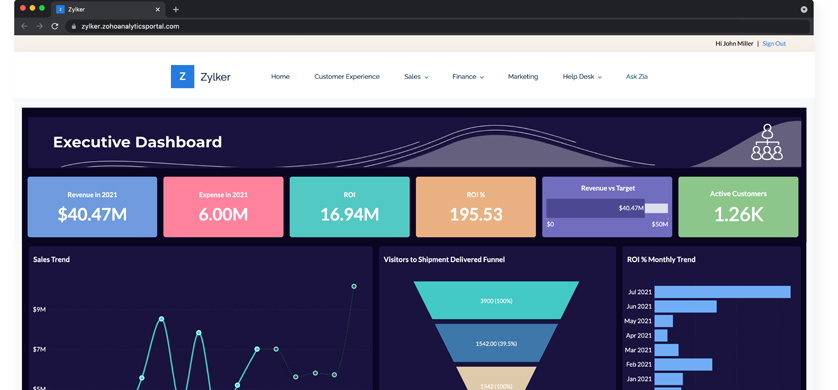Select the Active Customers card
Viewport: 838px width, 390px height.
tap(738, 207)
